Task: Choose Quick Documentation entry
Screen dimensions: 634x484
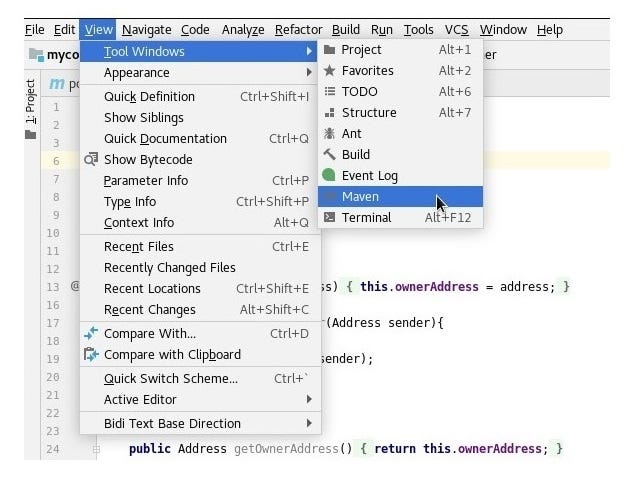Action: point(200,139)
